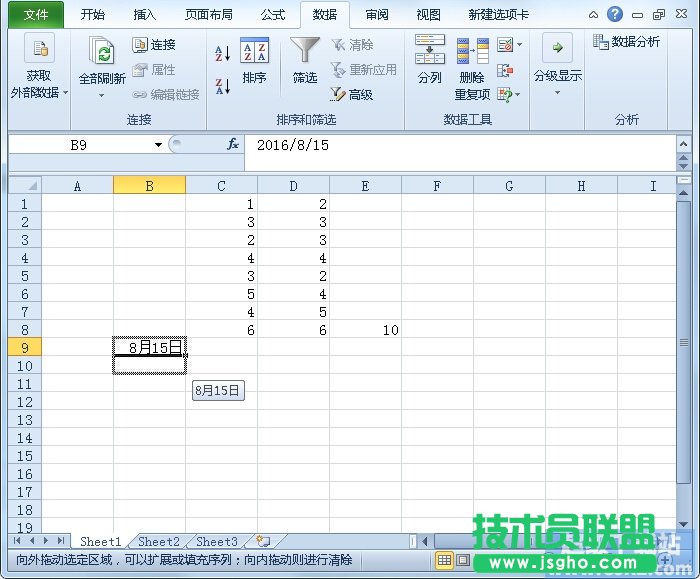Click the vertical scrollbar up arrow
Viewport: 700px width, 579px height.
683,193
